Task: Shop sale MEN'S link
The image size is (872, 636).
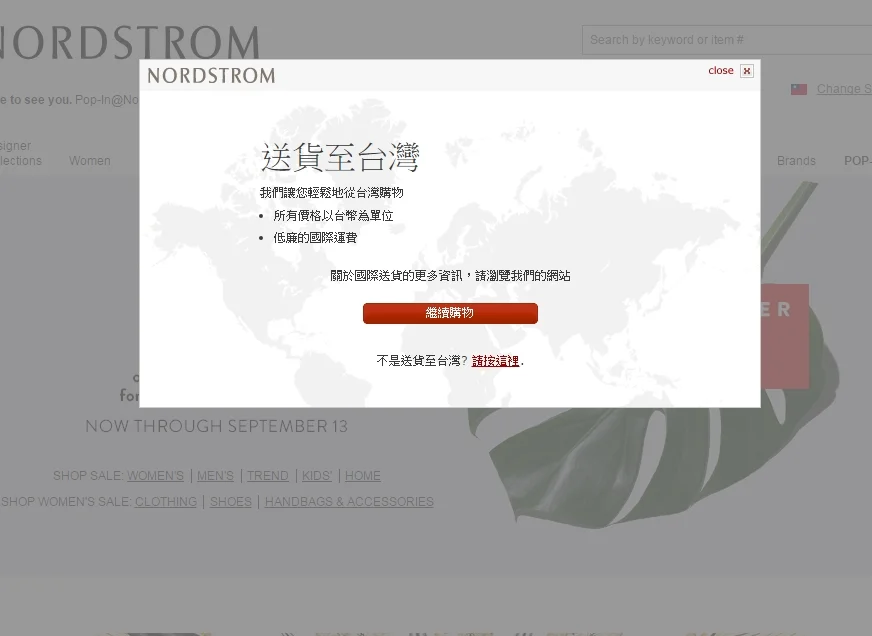Action: (215, 476)
